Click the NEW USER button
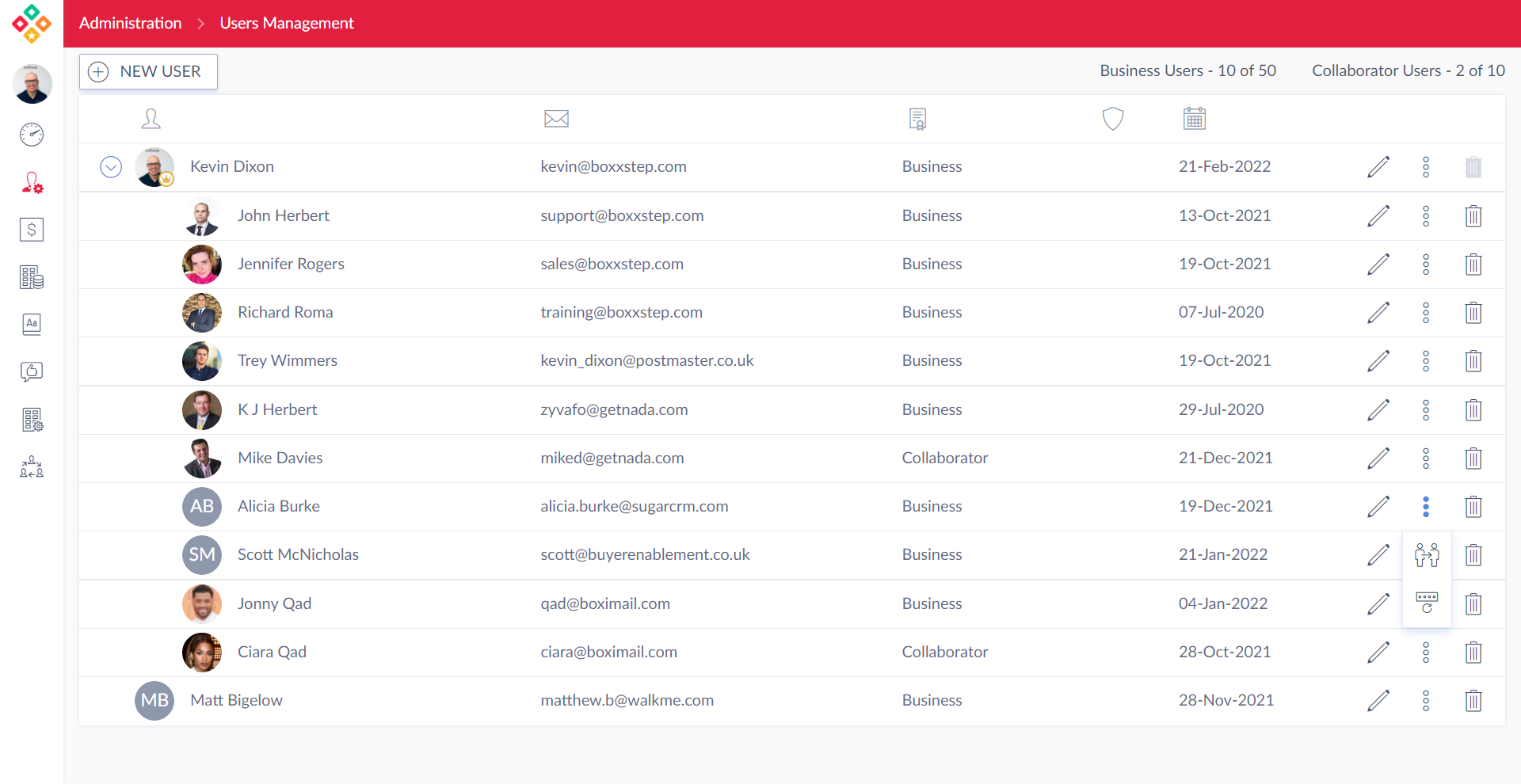The image size is (1521, 784). [148, 71]
